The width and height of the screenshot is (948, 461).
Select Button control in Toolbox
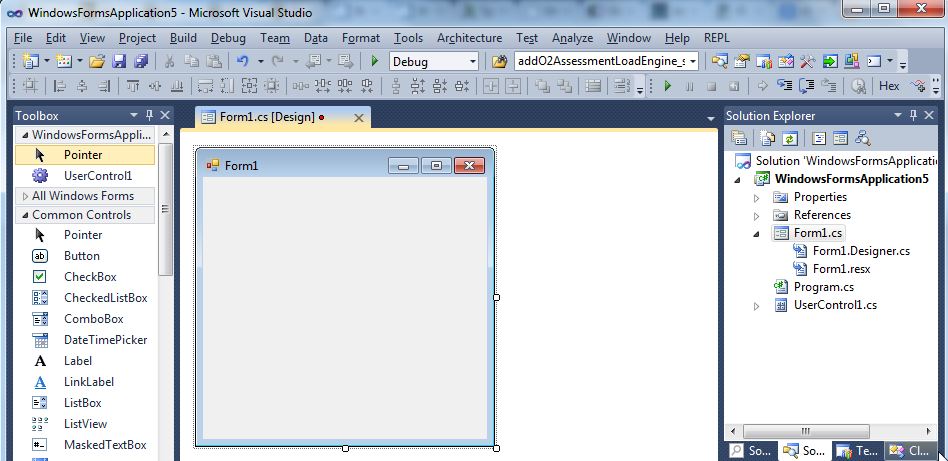tap(85, 256)
